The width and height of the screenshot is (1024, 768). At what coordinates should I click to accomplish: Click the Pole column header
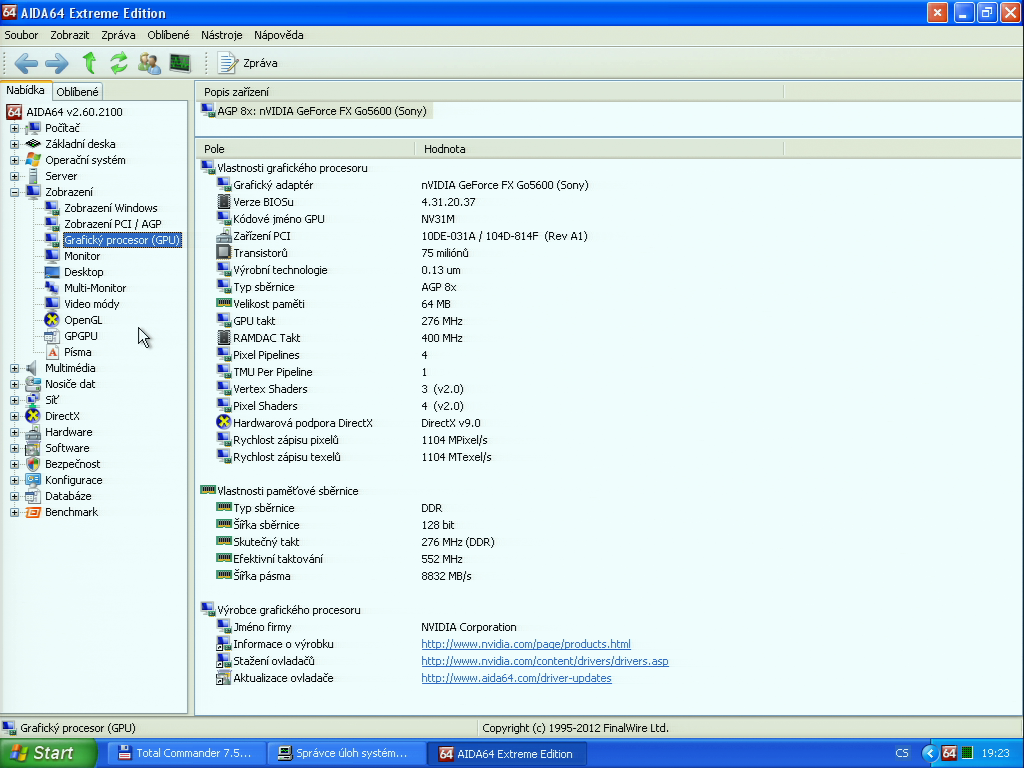tap(305, 149)
